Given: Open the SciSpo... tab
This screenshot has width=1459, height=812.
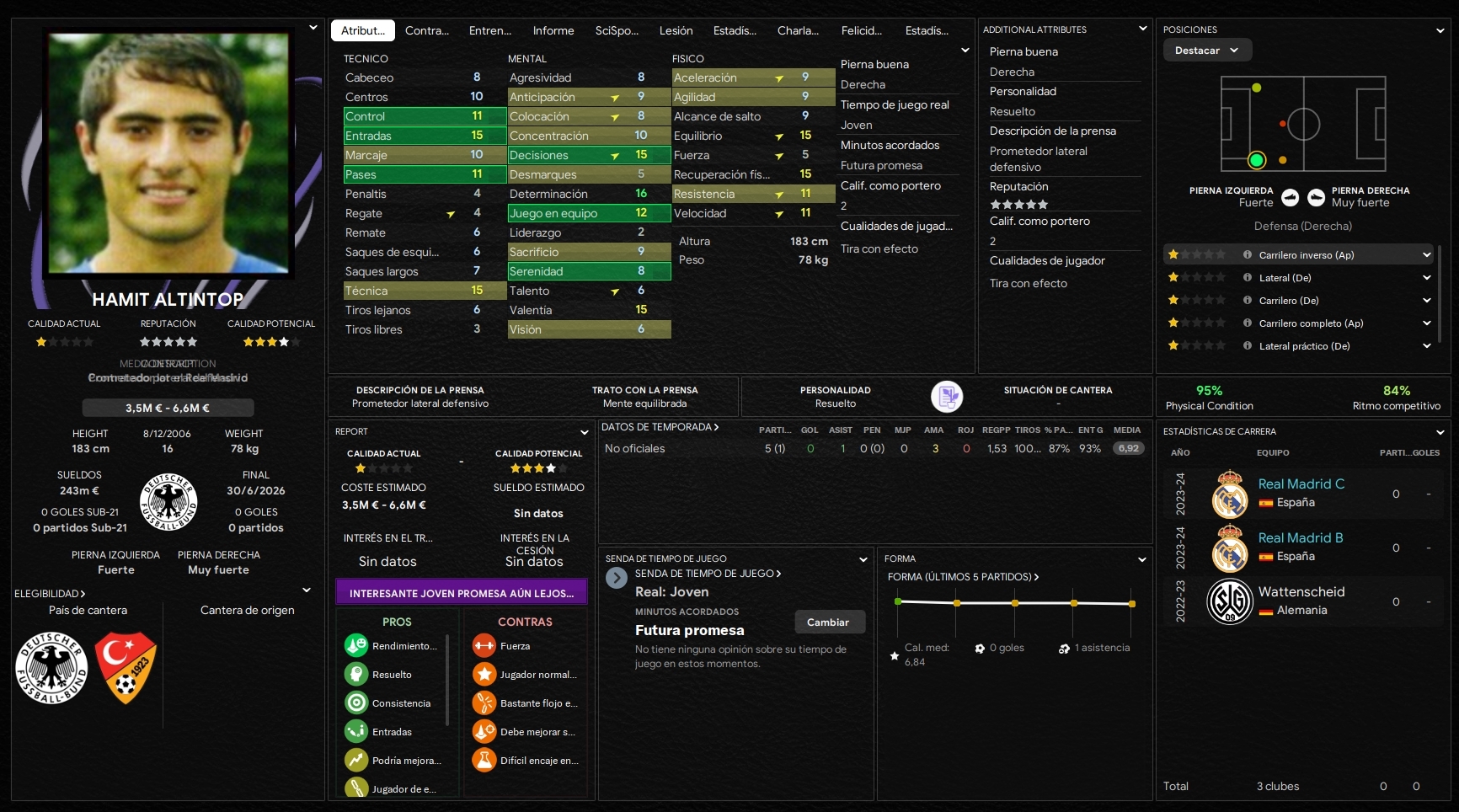Looking at the screenshot, I should (x=617, y=30).
